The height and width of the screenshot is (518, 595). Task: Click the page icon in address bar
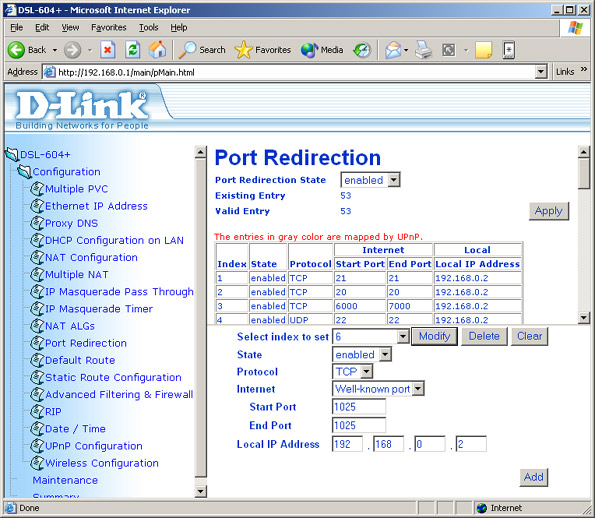click(x=49, y=72)
